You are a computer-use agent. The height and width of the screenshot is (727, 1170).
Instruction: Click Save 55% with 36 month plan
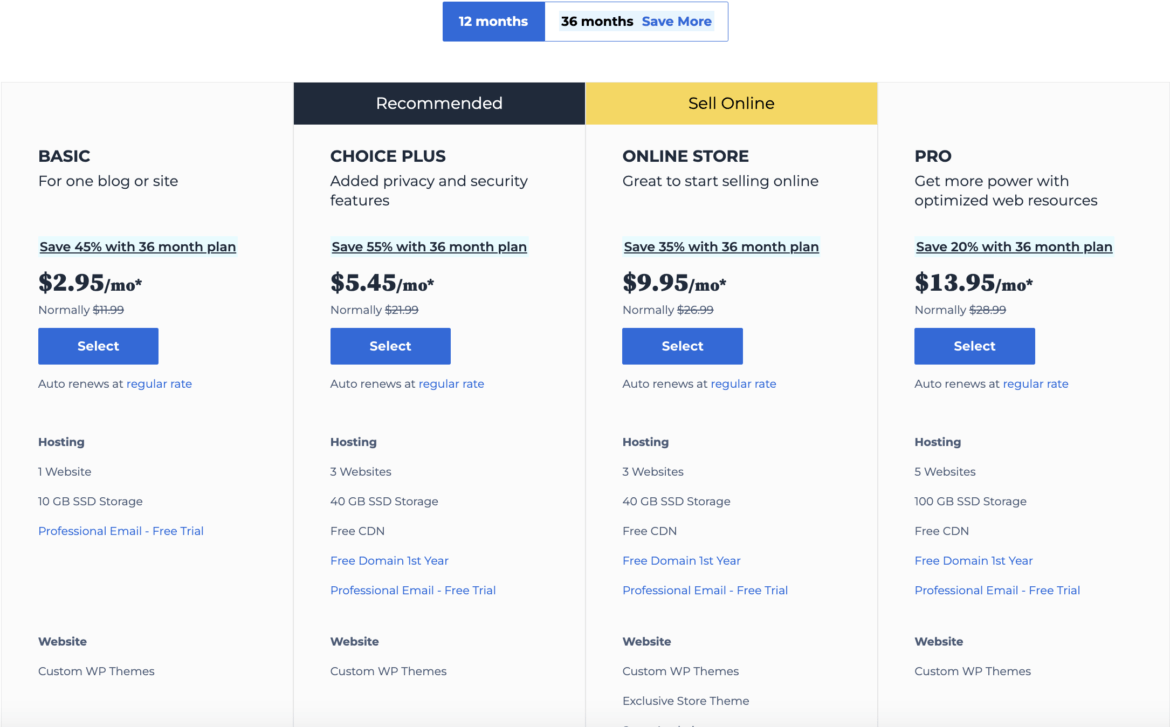click(429, 247)
